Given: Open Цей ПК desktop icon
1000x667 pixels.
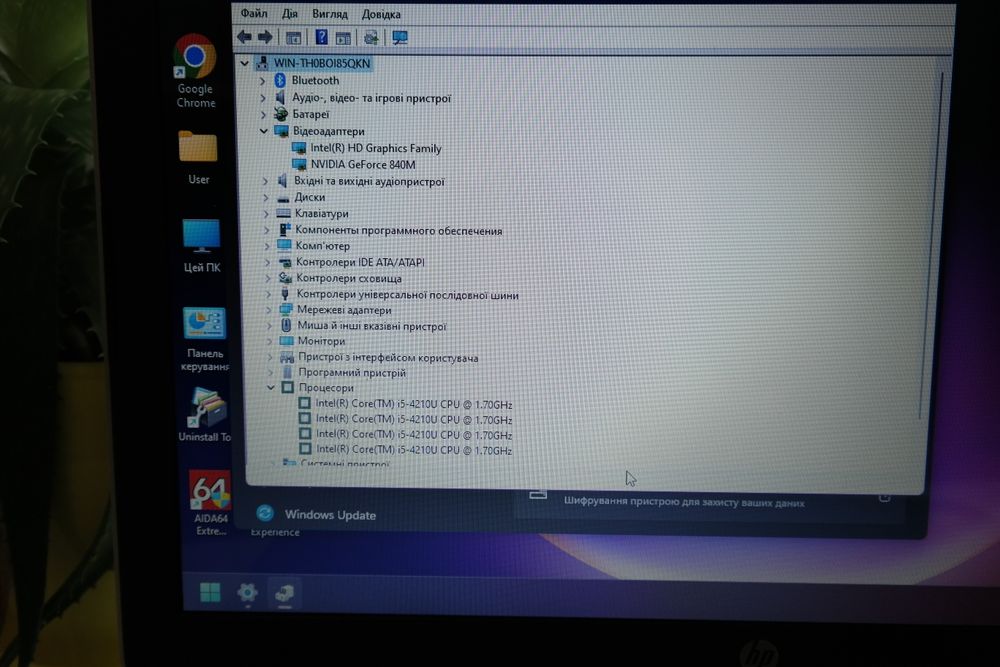Looking at the screenshot, I should (x=202, y=246).
